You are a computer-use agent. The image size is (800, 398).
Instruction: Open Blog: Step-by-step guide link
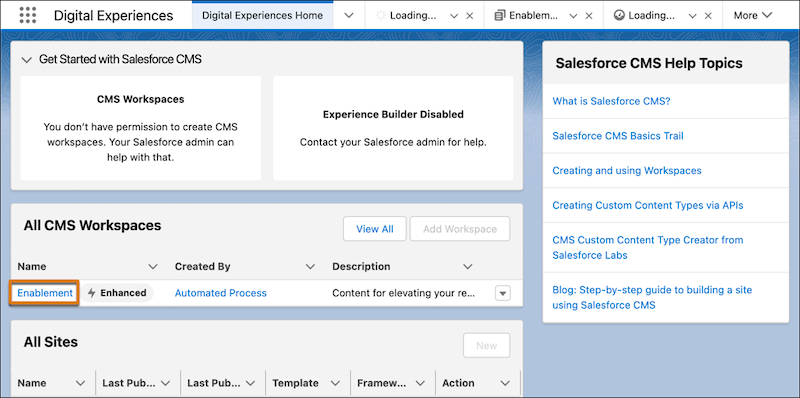(x=652, y=297)
